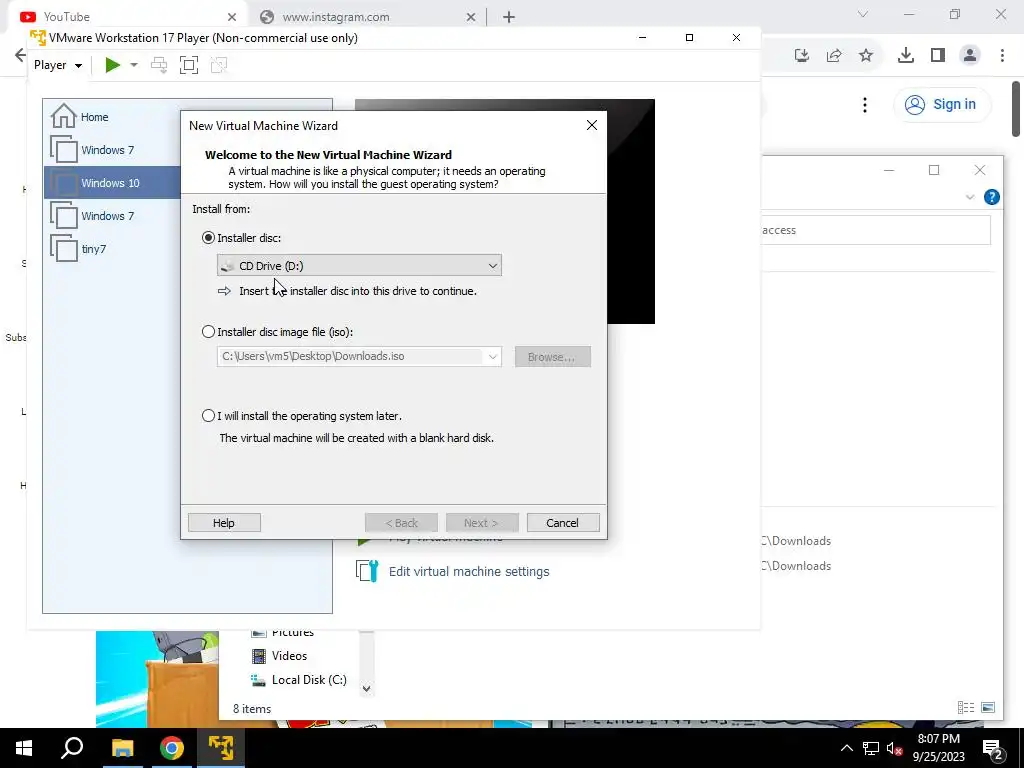Click the network tray icon
This screenshot has height=768, width=1024.
click(x=871, y=748)
